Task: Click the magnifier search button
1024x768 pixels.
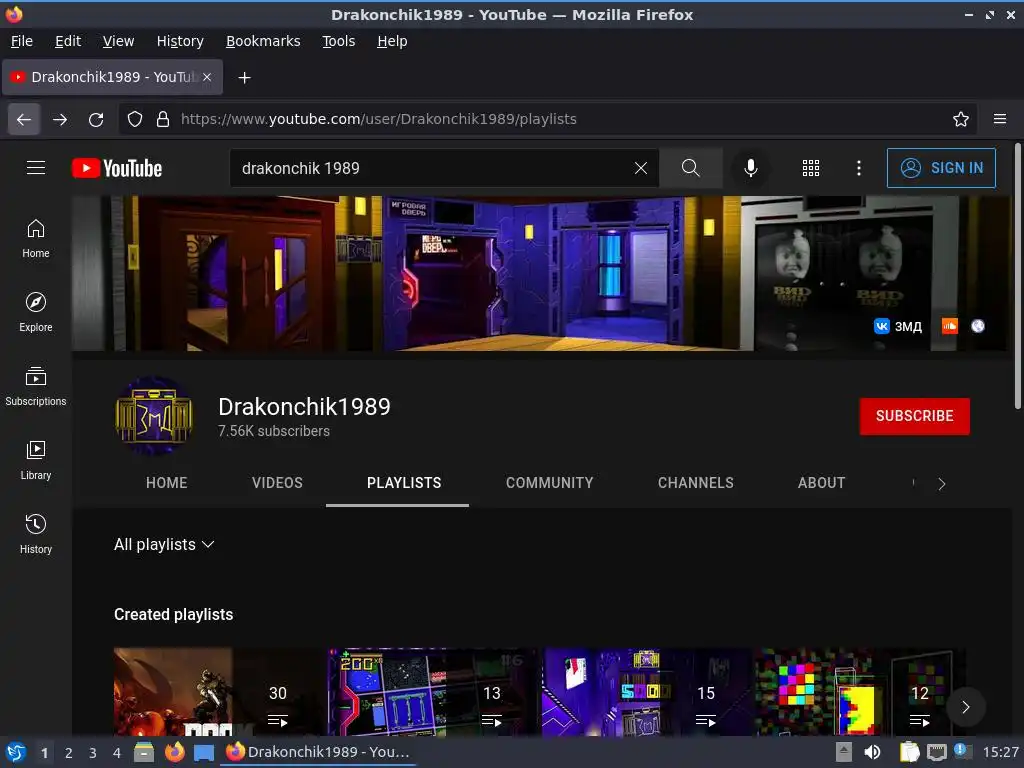Action: [691, 168]
